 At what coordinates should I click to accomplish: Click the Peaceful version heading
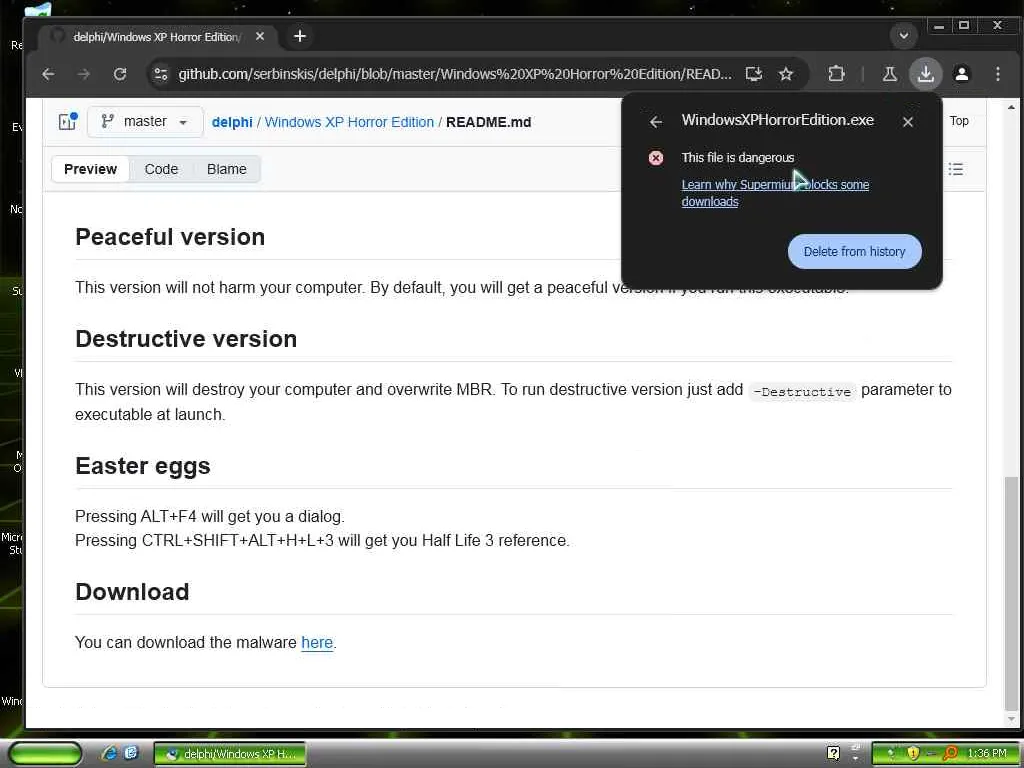click(x=170, y=237)
